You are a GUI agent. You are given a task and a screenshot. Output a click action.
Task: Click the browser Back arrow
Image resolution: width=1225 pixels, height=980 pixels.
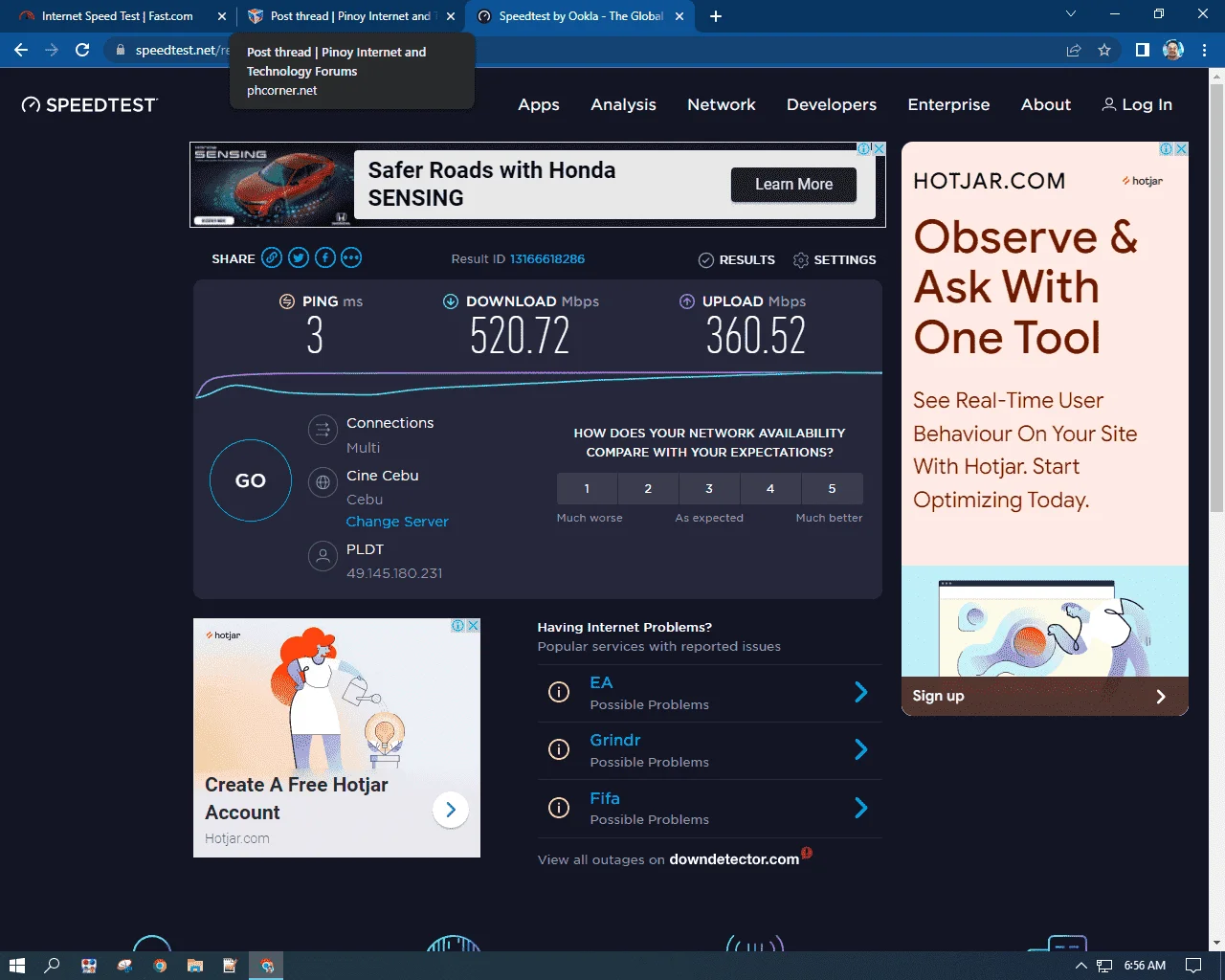pyautogui.click(x=21, y=50)
